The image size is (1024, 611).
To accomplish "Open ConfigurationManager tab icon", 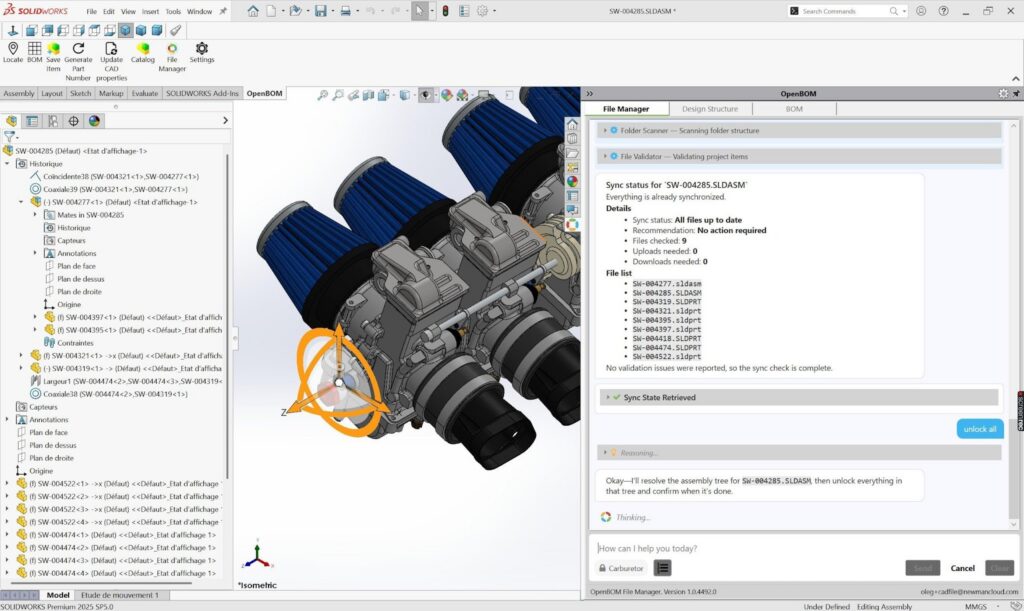I will point(52,121).
